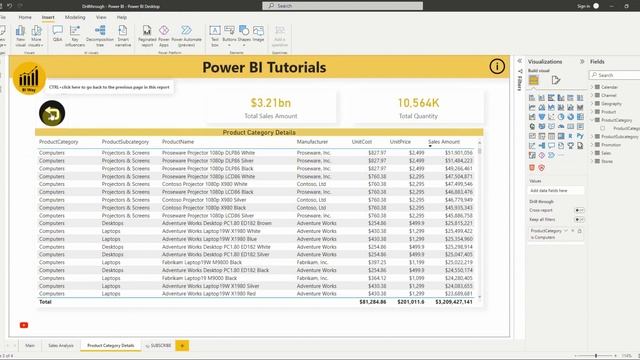Choose the Pie chart visualization type
The height and width of the screenshot is (360, 640).
pos(561,117)
